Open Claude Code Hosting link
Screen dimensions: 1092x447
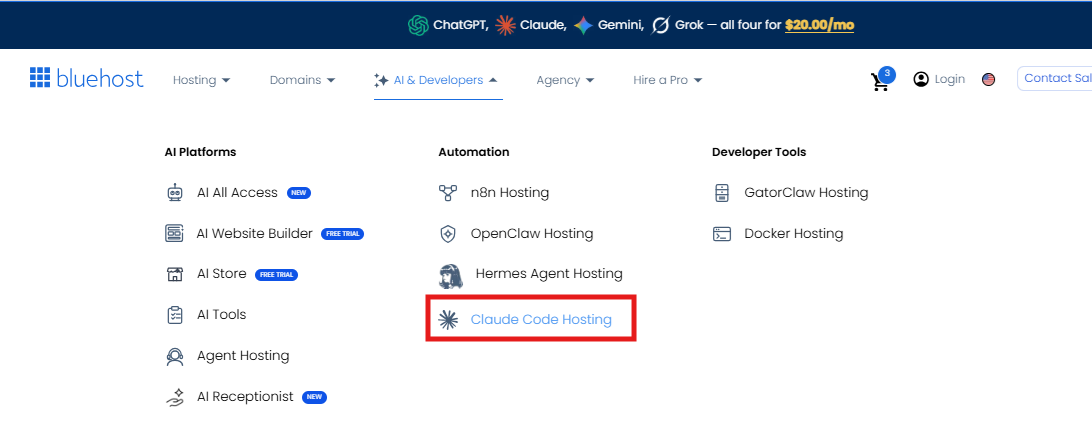click(541, 320)
